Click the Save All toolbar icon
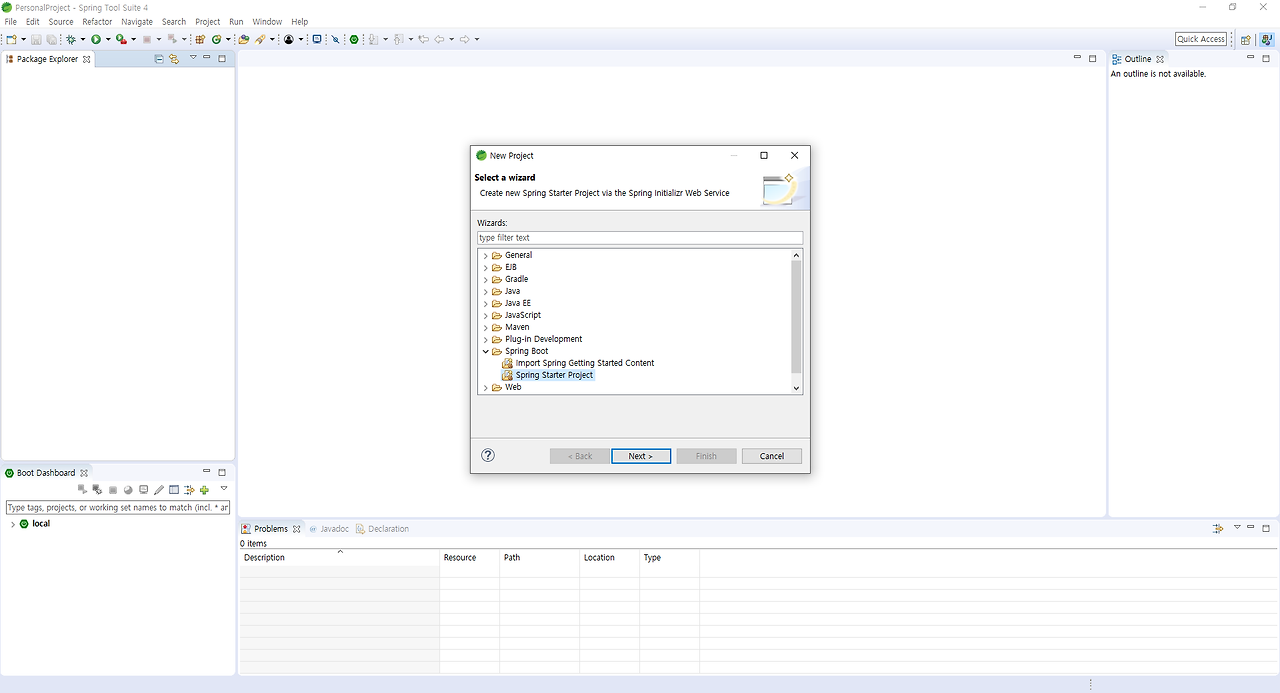This screenshot has width=1280, height=693. pos(51,39)
